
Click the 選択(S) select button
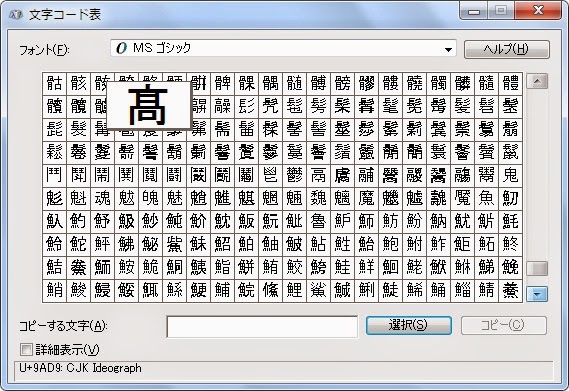click(409, 325)
